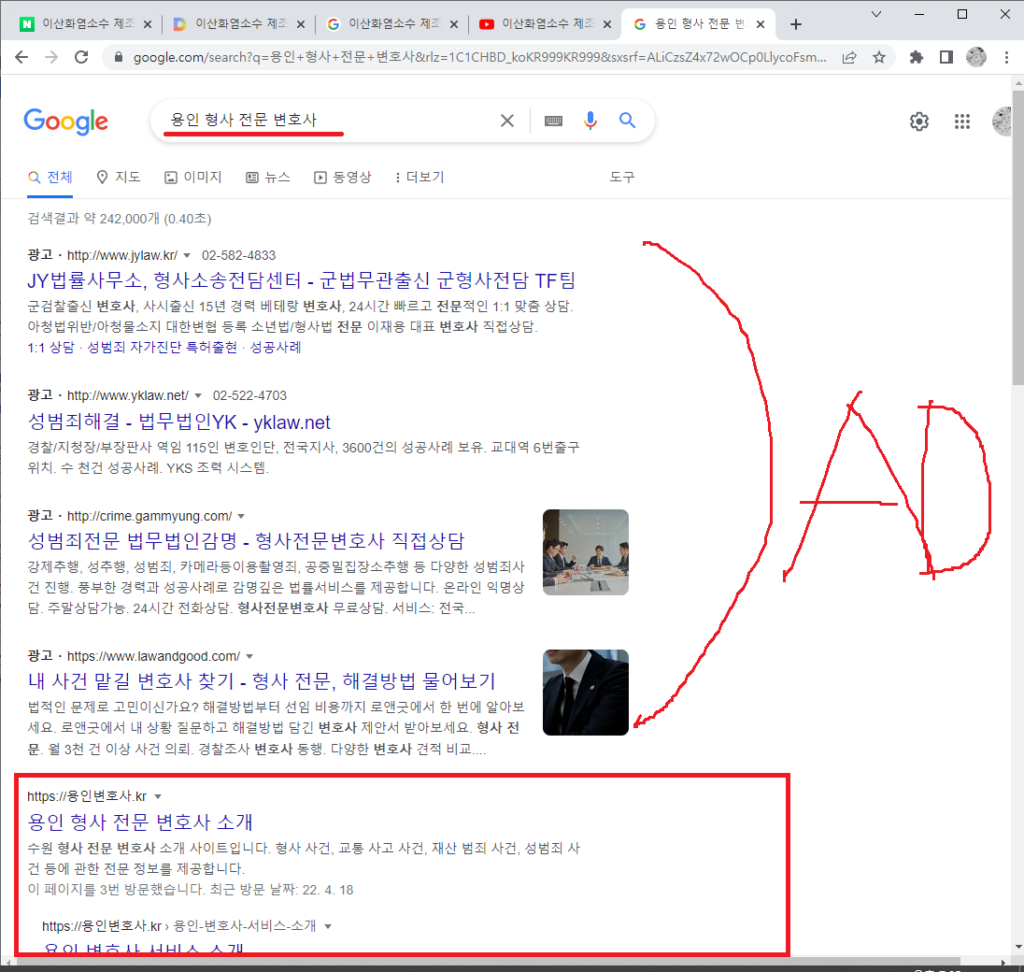Open the JY법률사무소 ad headline
Image resolution: width=1024 pixels, height=972 pixels.
point(301,280)
